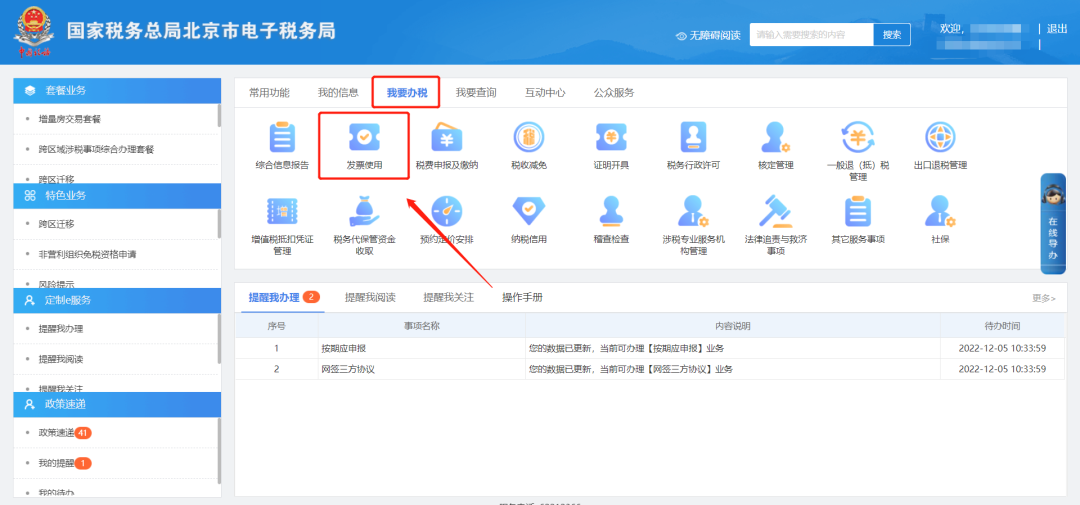Click the 定制e服务 panel scrollbar
1080x505 pixels.
(x=219, y=338)
